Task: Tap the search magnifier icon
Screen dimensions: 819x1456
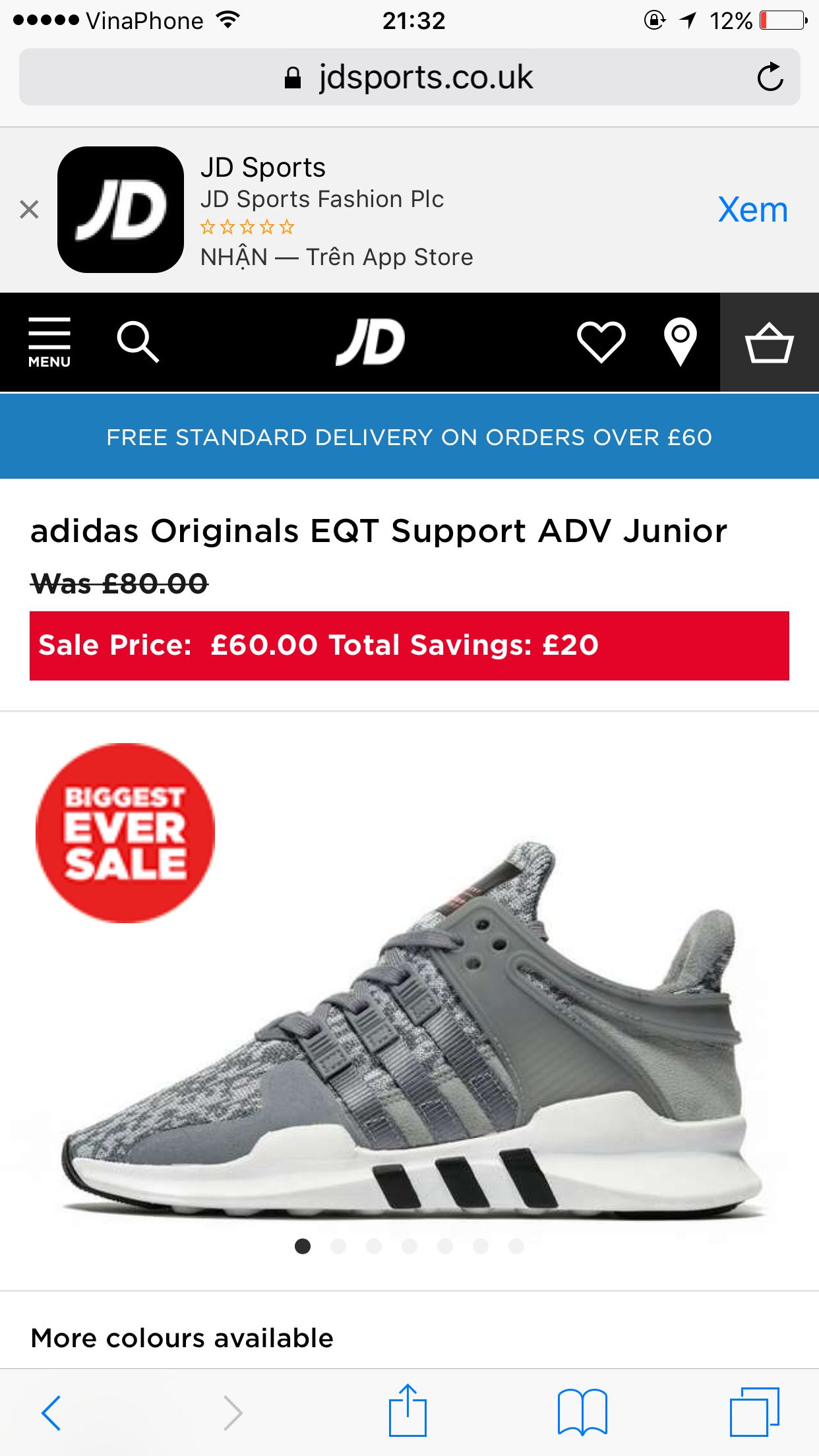Action: pos(138,342)
